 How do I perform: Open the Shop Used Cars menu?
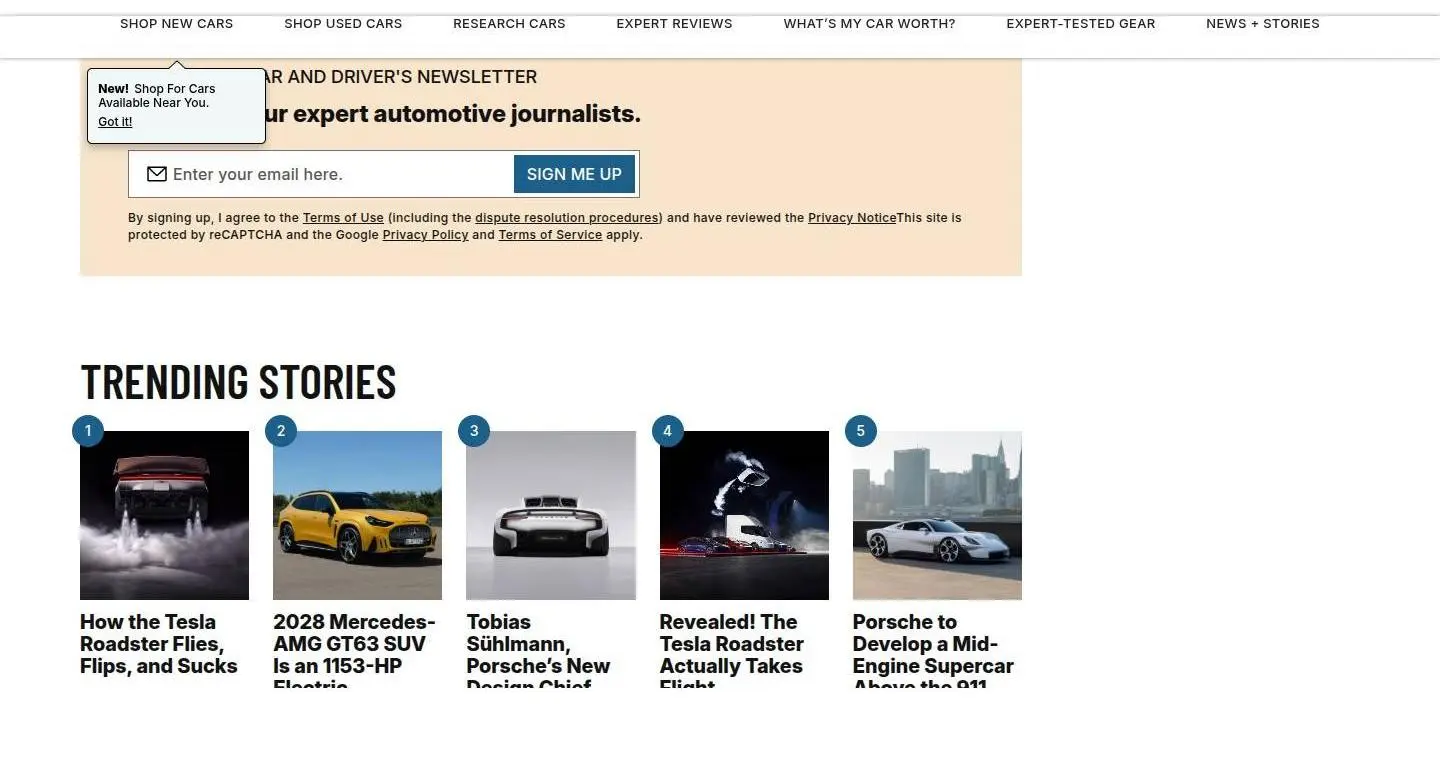343,23
